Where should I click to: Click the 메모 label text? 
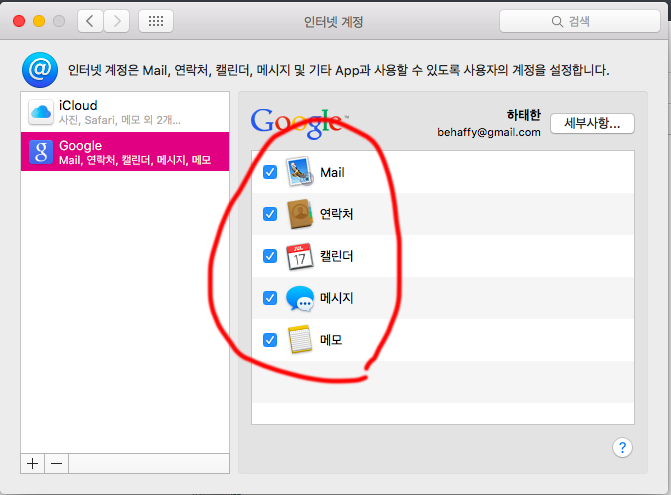click(x=331, y=340)
